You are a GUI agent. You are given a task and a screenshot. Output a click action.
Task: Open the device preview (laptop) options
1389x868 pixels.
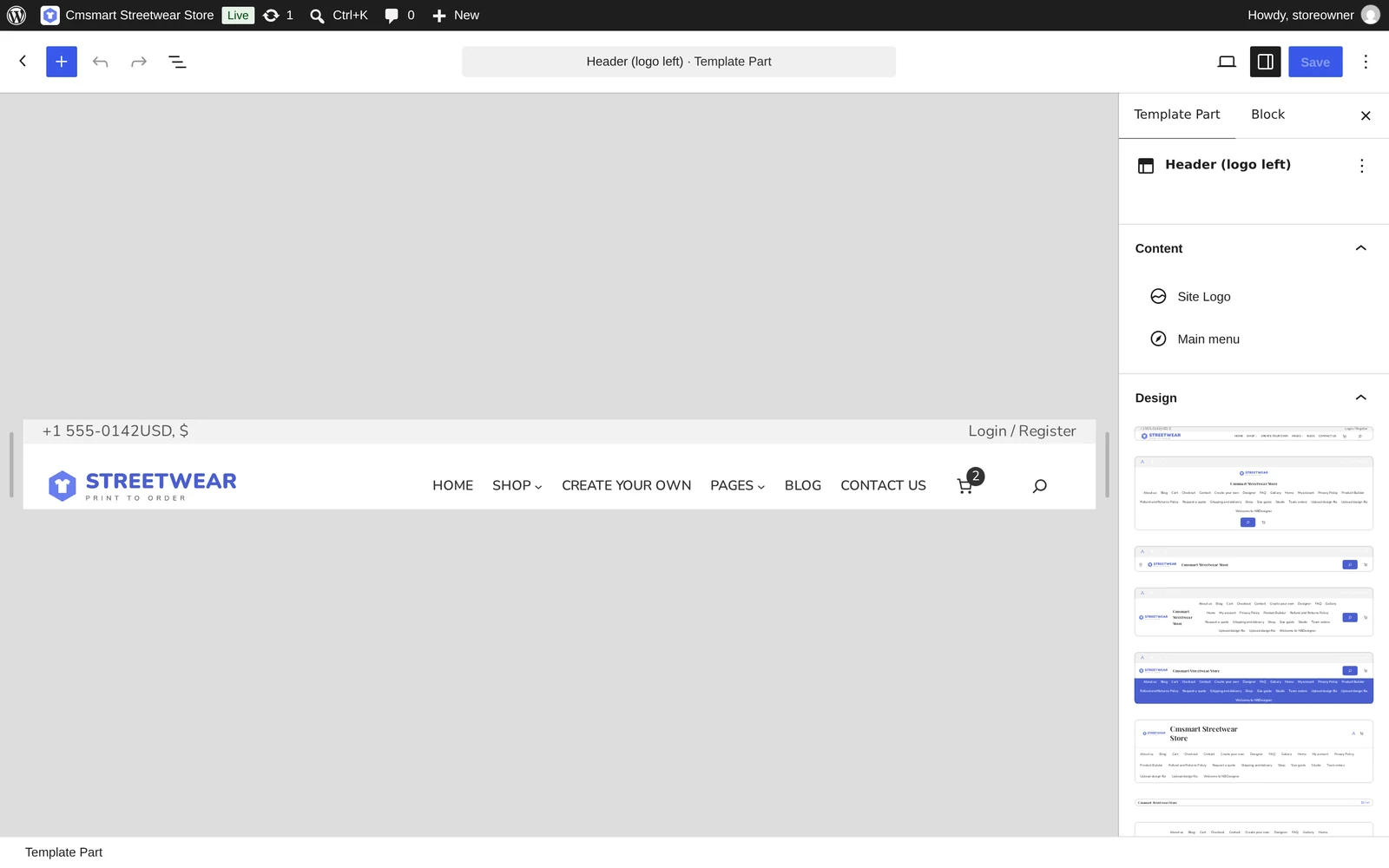pos(1227,62)
